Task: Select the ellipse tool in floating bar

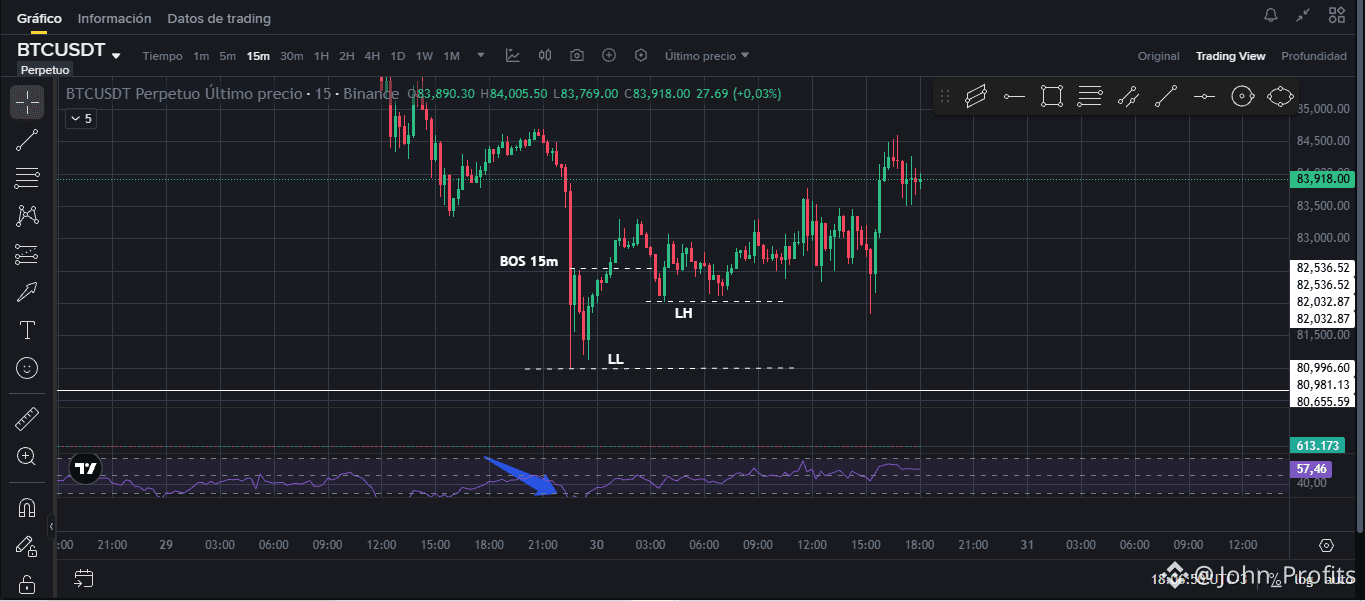Action: pyautogui.click(x=1280, y=96)
